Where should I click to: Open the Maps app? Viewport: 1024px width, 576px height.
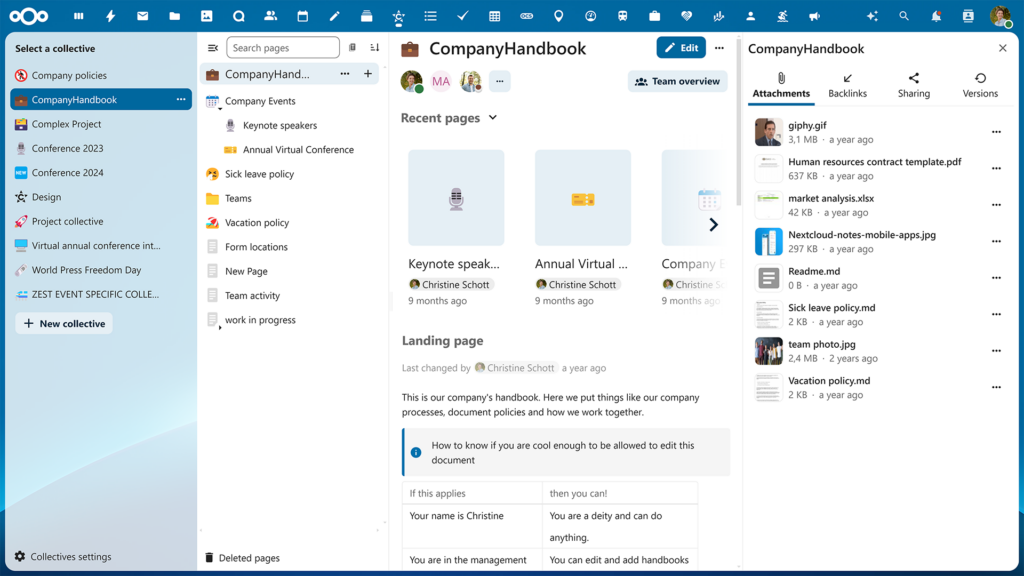tap(559, 15)
